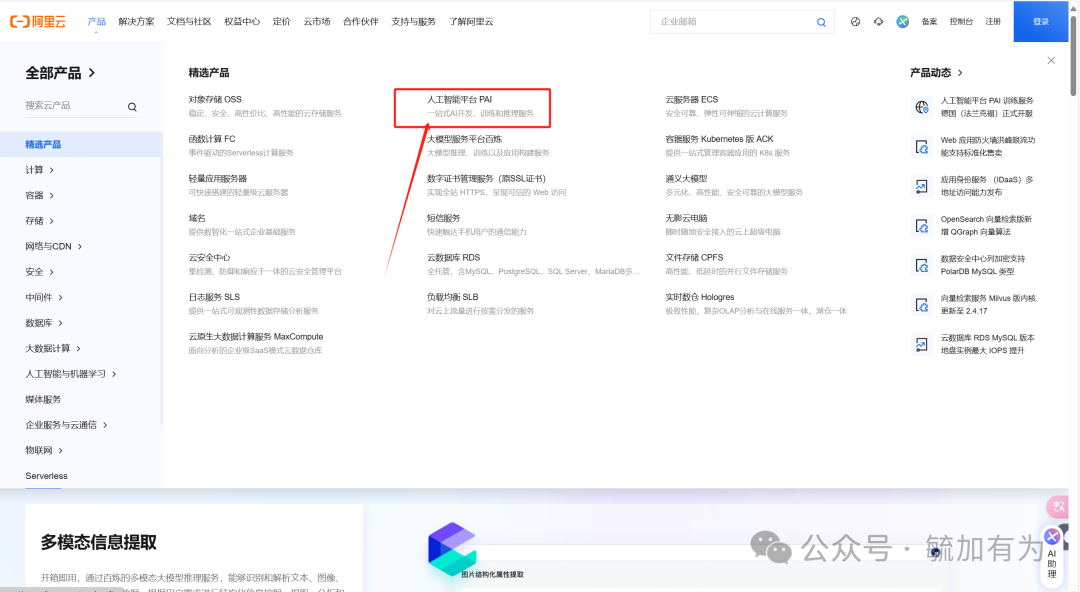Image resolution: width=1080 pixels, height=592 pixels.
Task: Open the 了解阿里云 top menu
Action: click(x=471, y=21)
